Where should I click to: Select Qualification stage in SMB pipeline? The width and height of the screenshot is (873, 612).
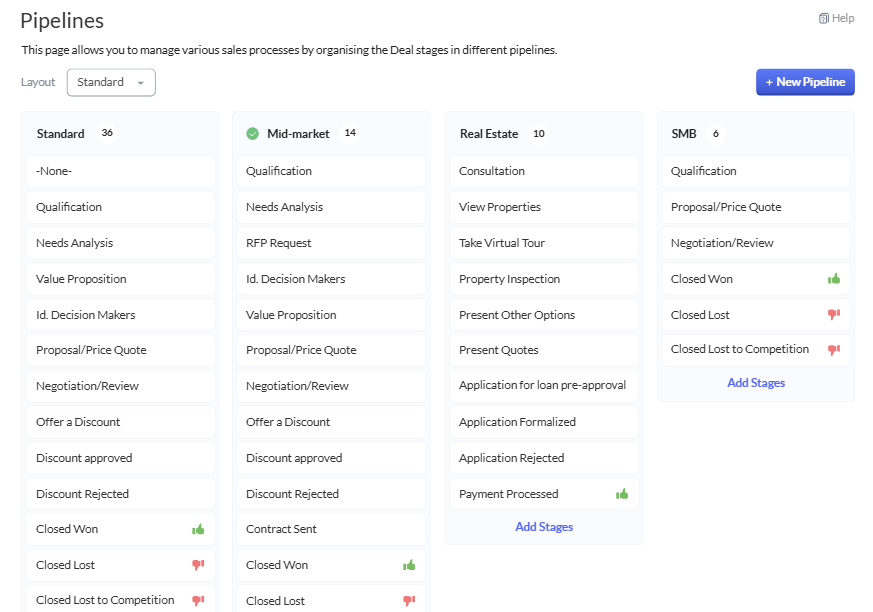pos(756,172)
